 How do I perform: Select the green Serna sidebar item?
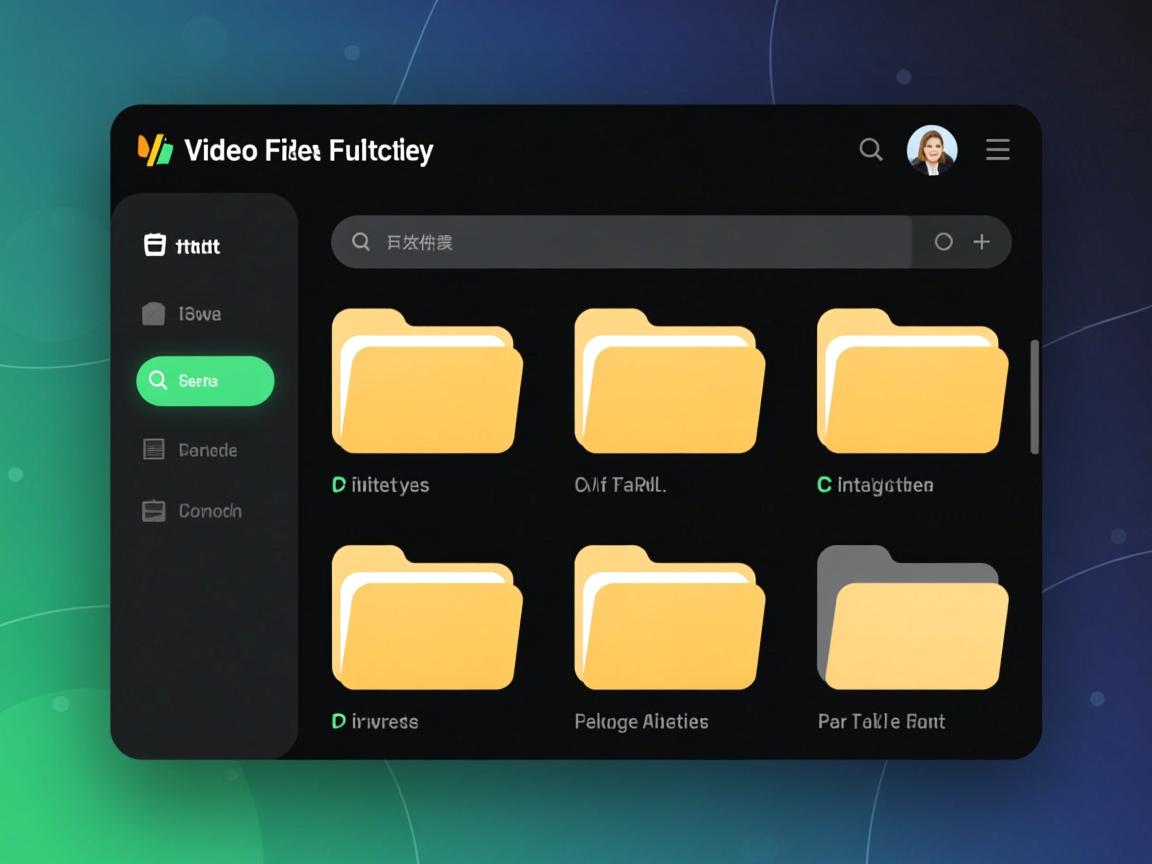205,381
